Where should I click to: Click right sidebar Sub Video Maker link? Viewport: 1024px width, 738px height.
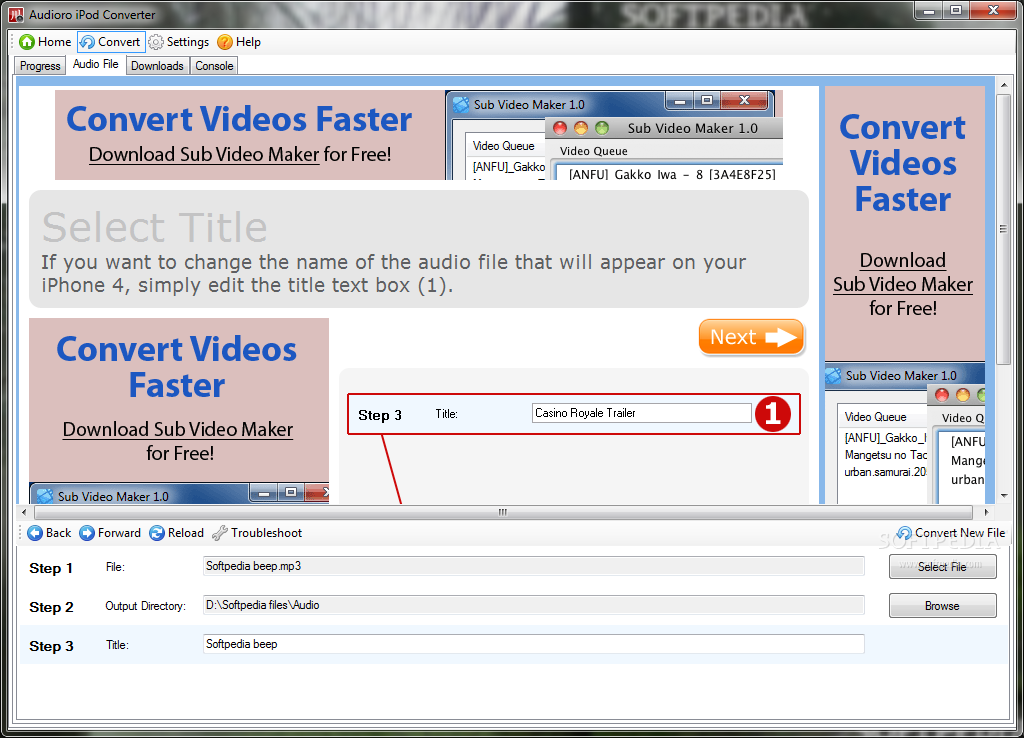[903, 273]
